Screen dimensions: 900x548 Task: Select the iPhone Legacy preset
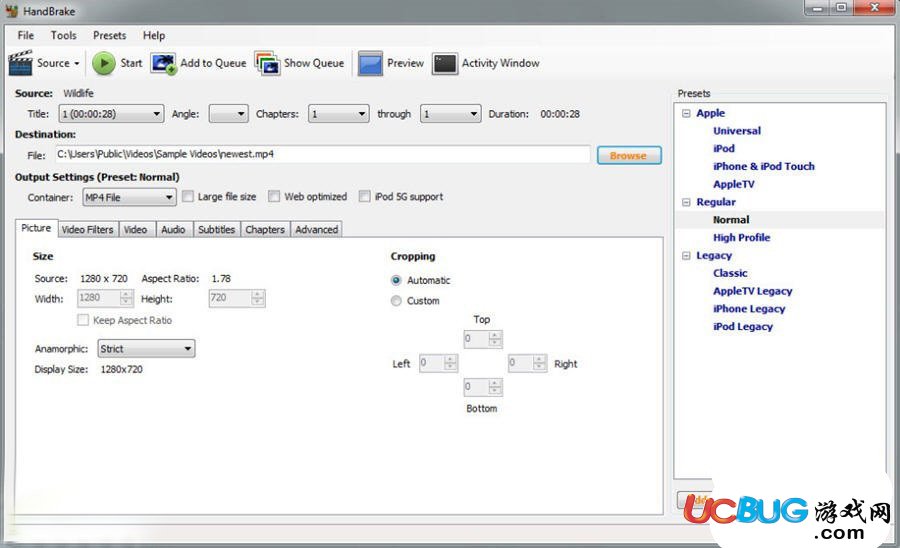(x=749, y=309)
